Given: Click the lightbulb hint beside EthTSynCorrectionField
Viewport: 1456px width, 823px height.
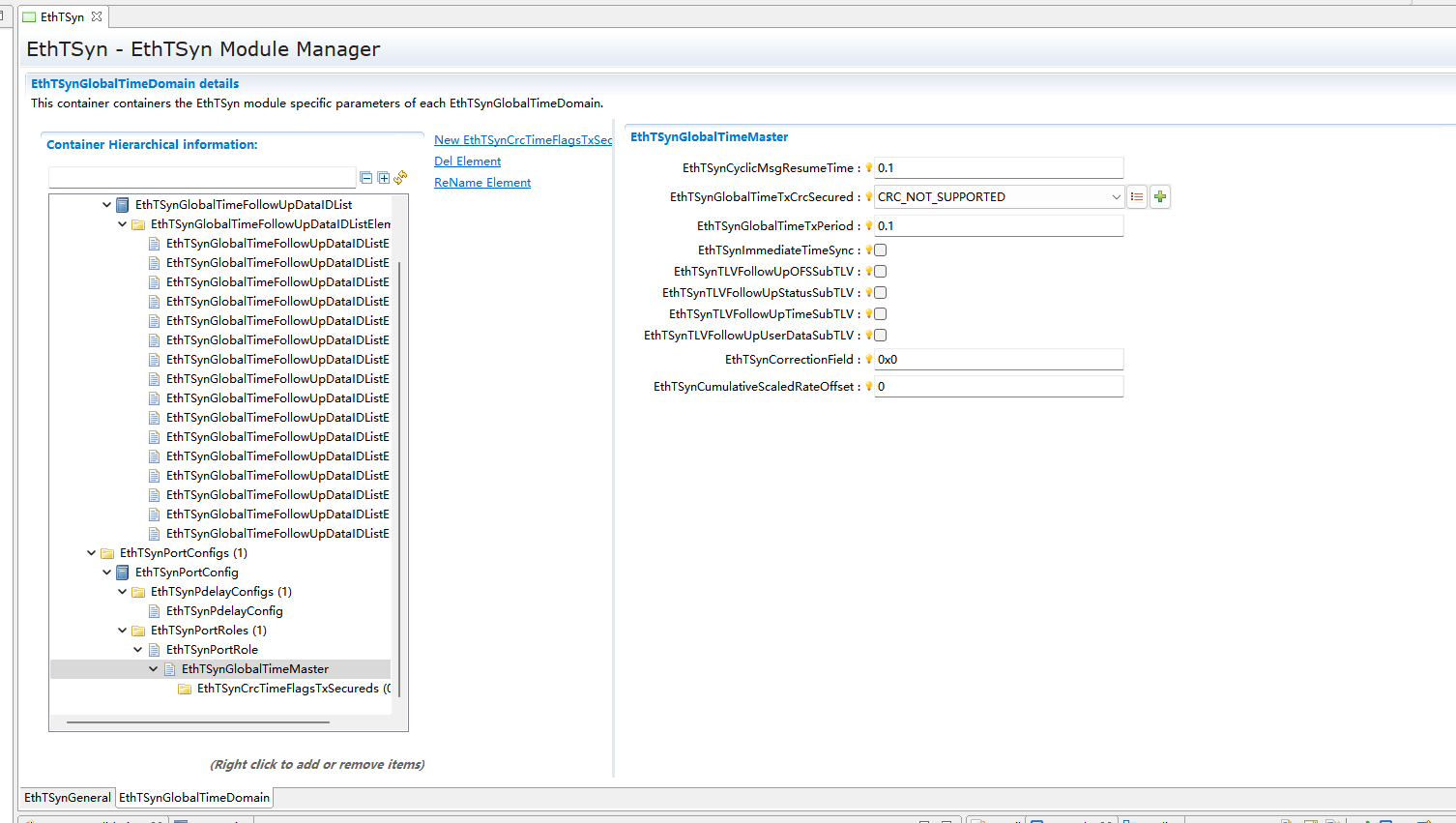Looking at the screenshot, I should pyautogui.click(x=868, y=360).
